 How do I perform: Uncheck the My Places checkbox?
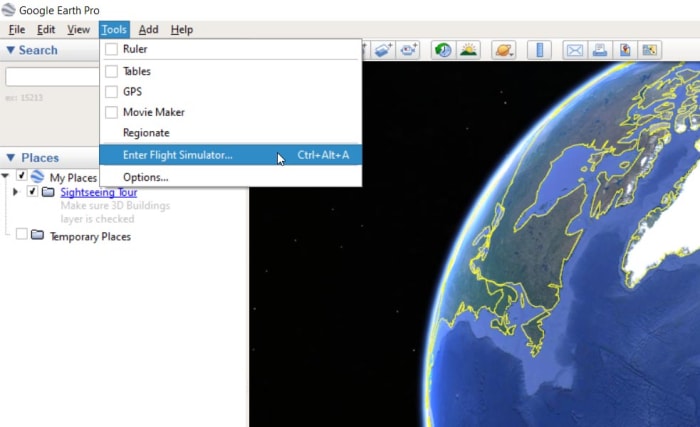coord(22,177)
